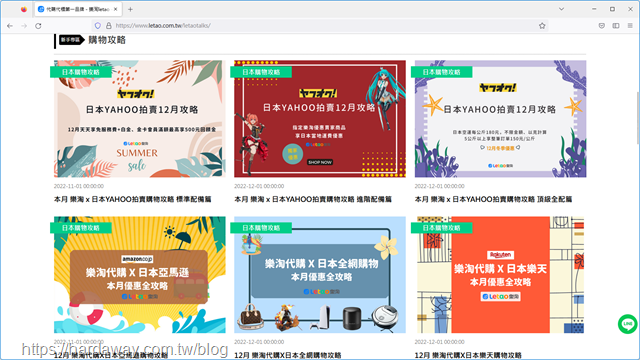640x360 pixels.
Task: Click 日本購物攻略 tag on 全網購物 card
Action: [x=261, y=228]
